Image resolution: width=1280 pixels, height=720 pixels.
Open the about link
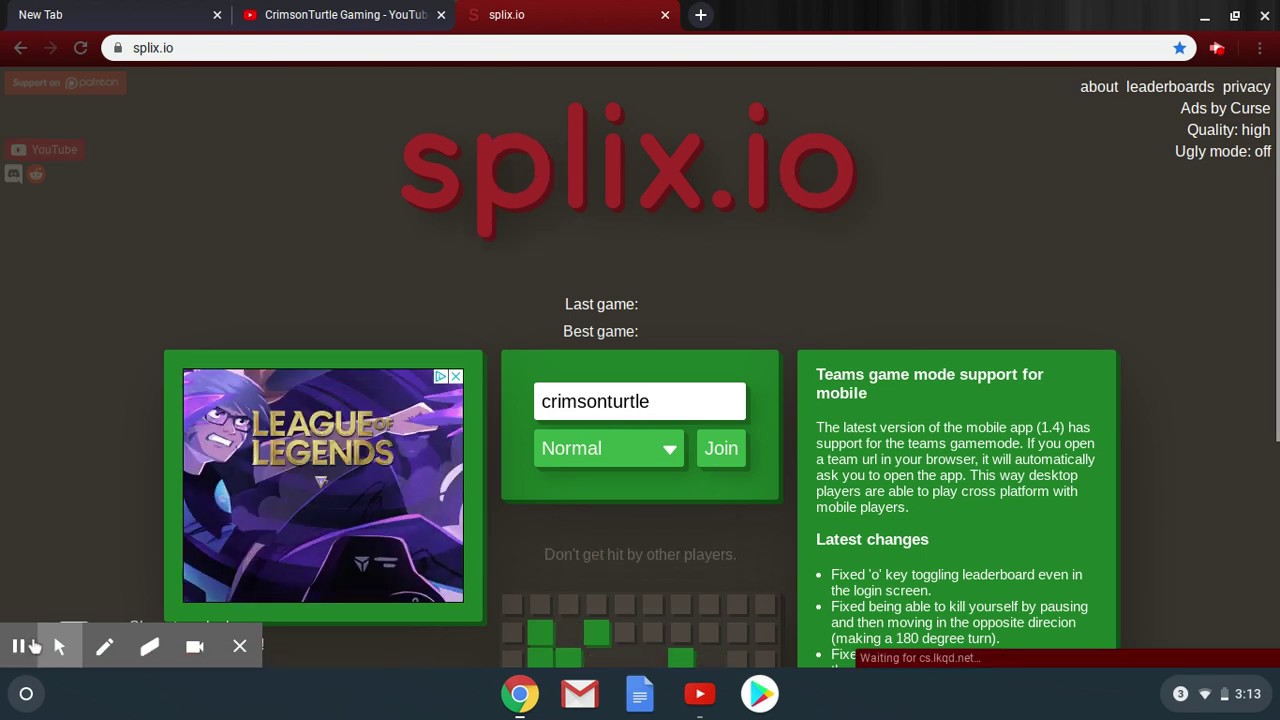point(1099,87)
